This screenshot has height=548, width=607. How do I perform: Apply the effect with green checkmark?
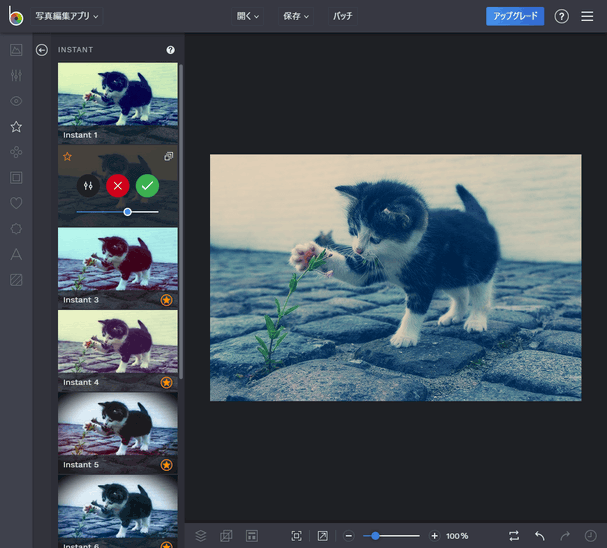point(147,186)
